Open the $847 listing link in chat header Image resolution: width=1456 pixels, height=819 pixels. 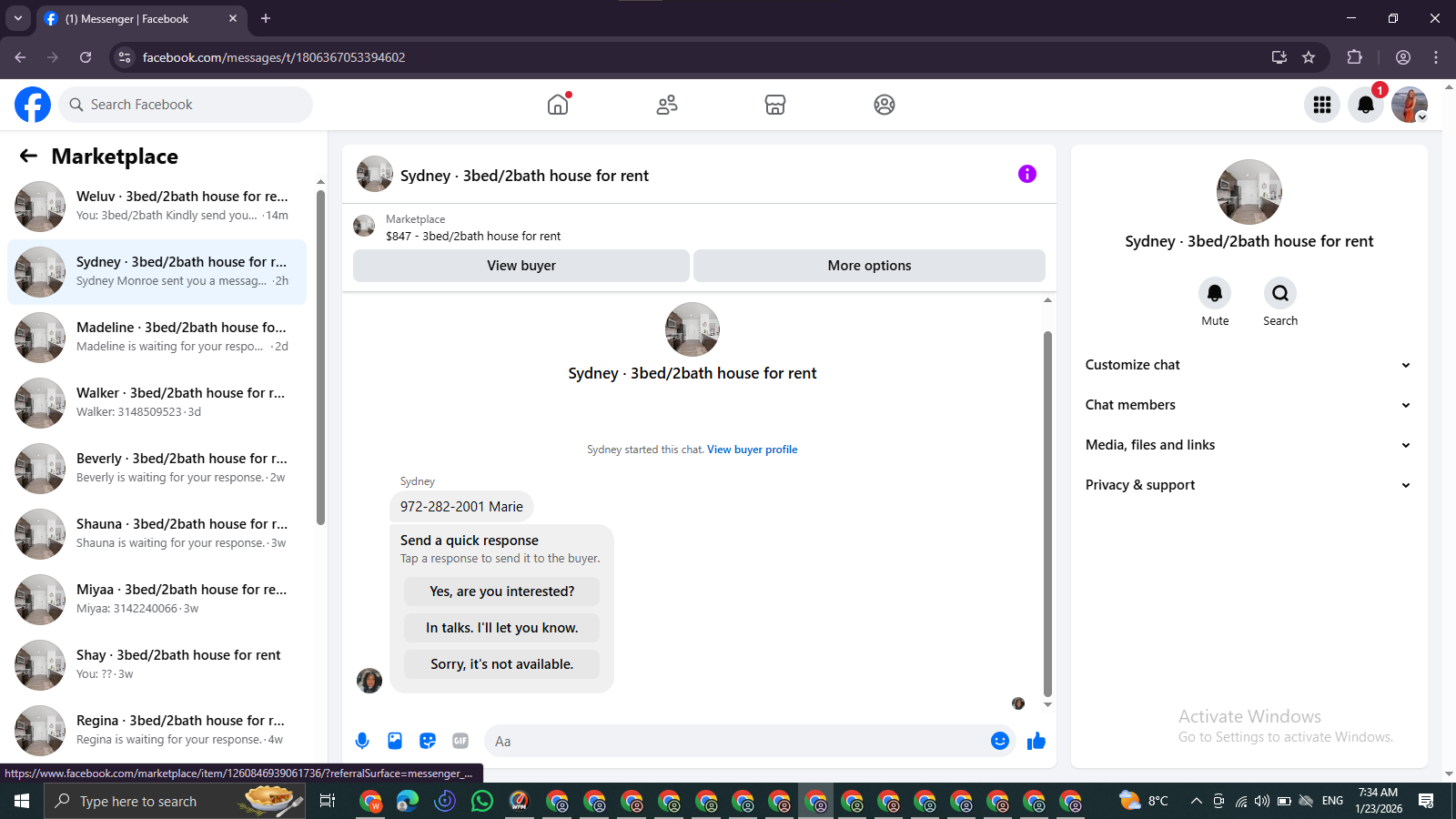pos(473,236)
